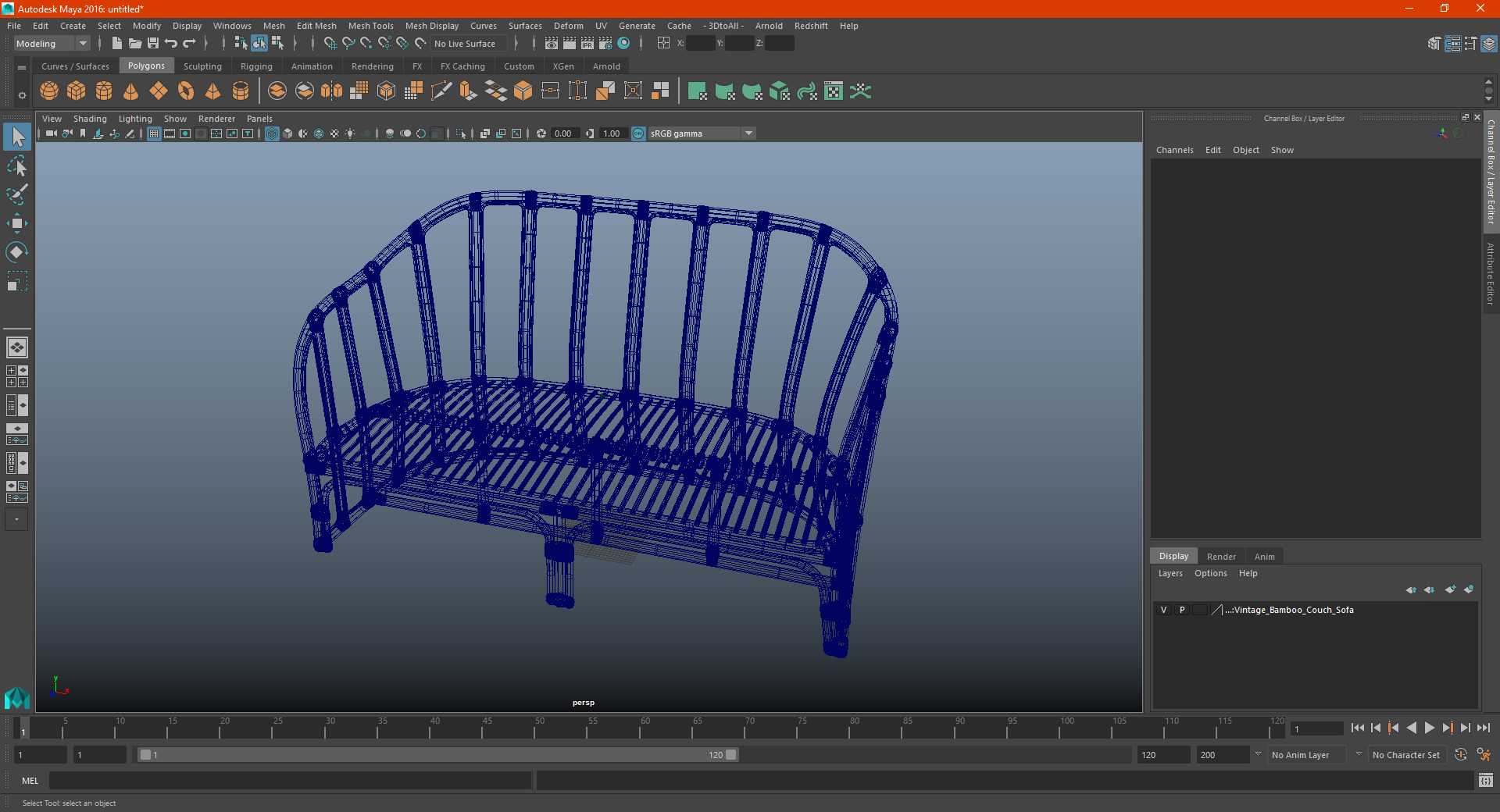The width and height of the screenshot is (1500, 812).
Task: Open Render Settings icon
Action: [x=605, y=44]
